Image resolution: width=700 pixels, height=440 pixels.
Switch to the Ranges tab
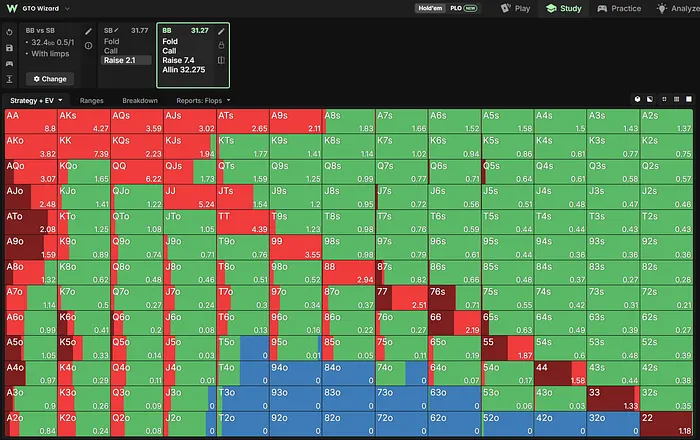(92, 100)
